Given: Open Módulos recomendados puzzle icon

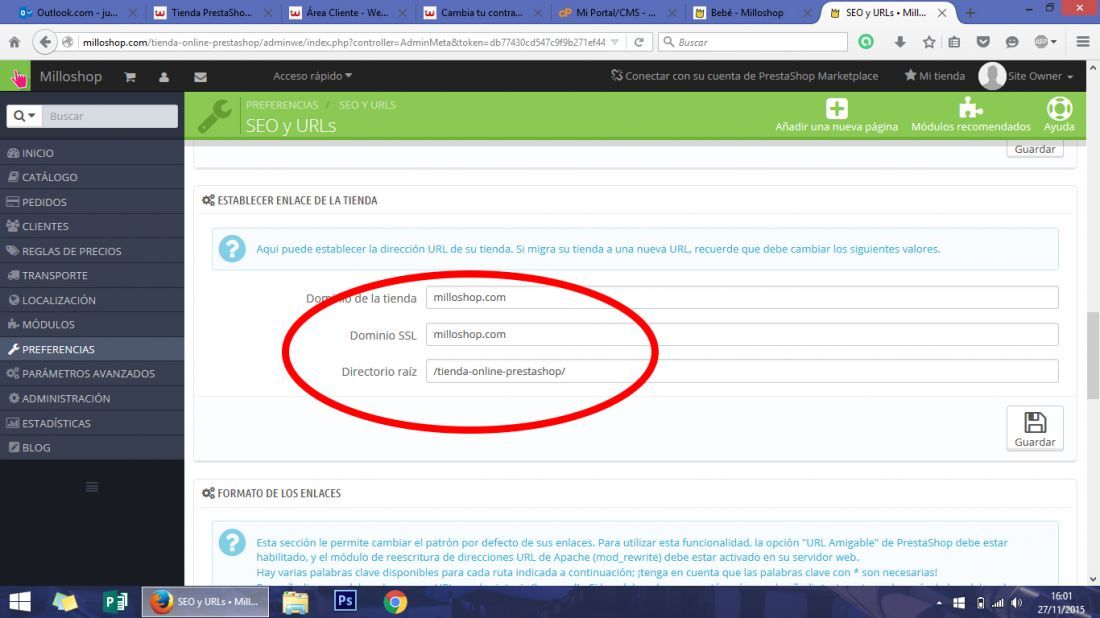Looking at the screenshot, I should [971, 109].
